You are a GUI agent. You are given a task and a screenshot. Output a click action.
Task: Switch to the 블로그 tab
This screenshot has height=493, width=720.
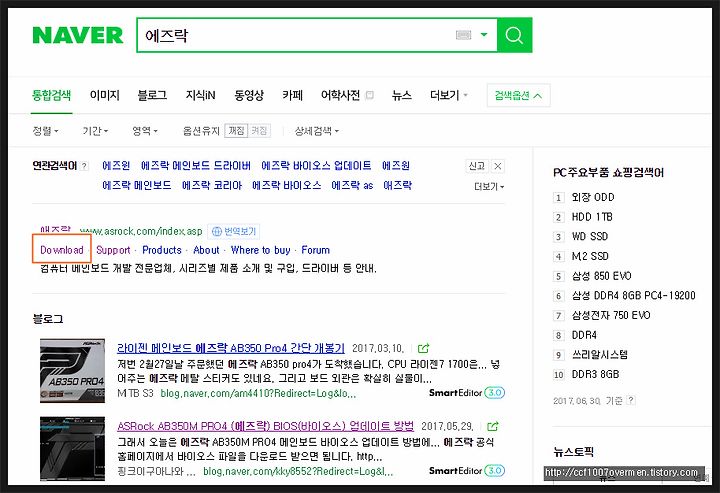click(x=152, y=95)
